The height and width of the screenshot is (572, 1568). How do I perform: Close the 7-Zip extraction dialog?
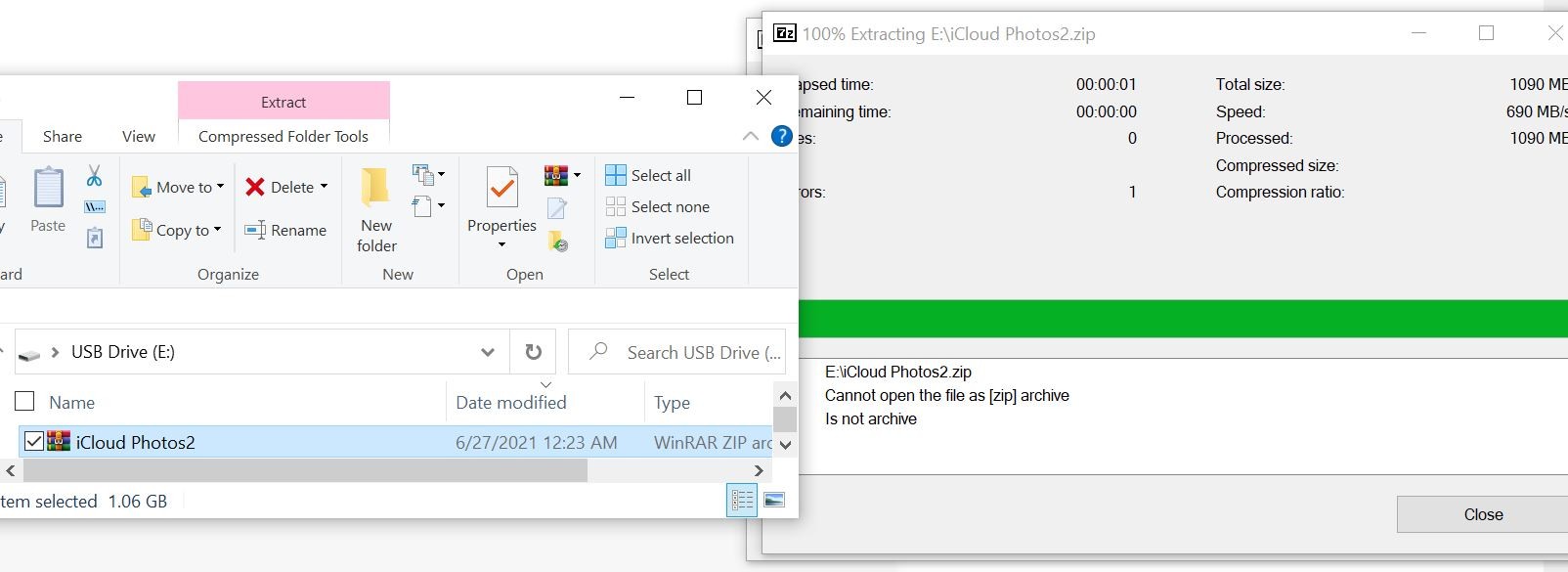pos(1482,514)
